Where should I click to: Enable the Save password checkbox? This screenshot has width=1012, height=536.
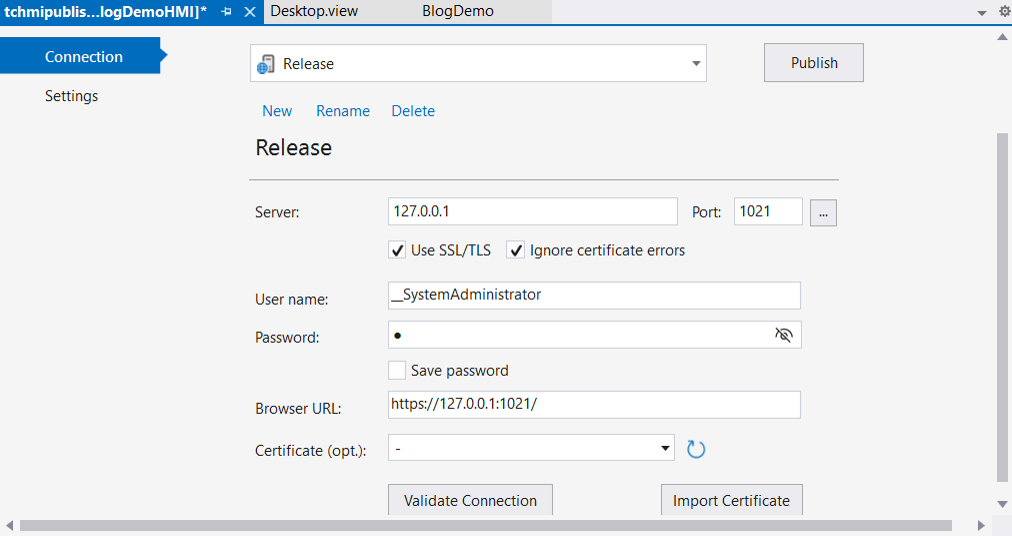pos(397,371)
